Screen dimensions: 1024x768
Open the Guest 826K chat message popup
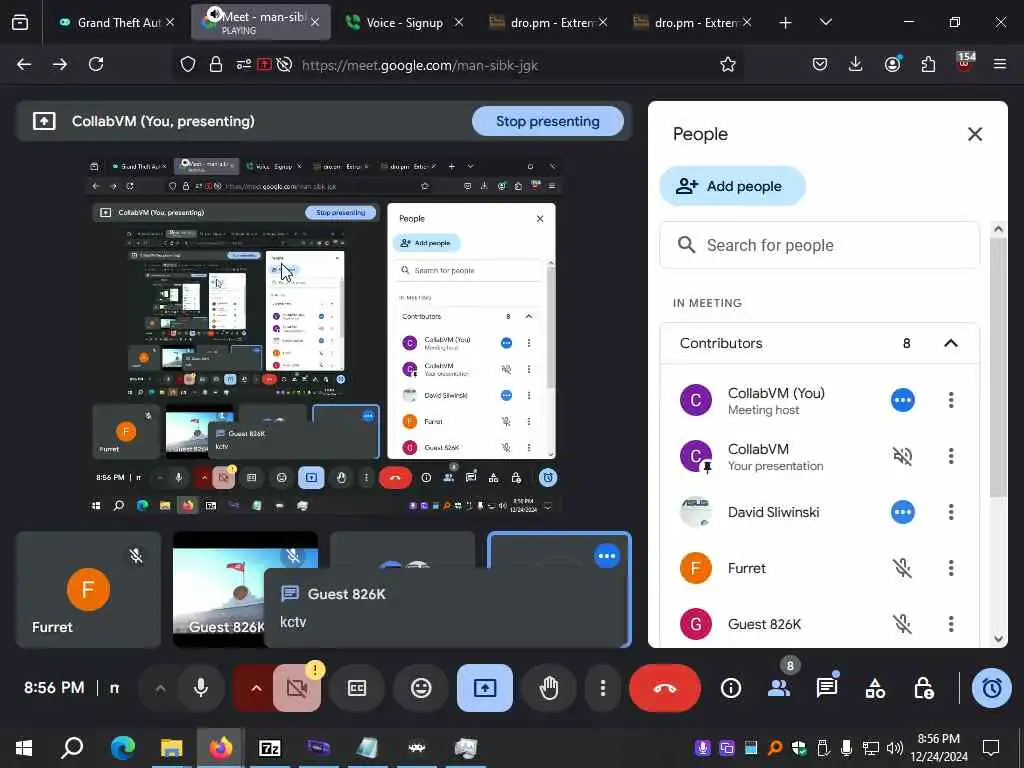click(443, 608)
